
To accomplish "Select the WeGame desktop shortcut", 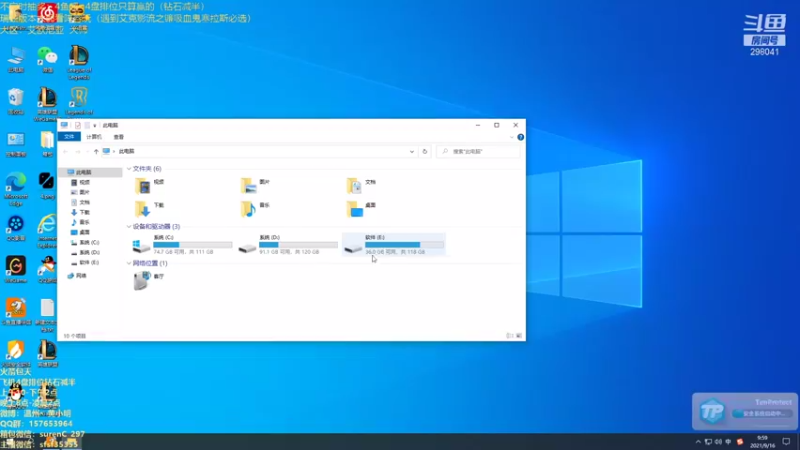I will click(16, 269).
